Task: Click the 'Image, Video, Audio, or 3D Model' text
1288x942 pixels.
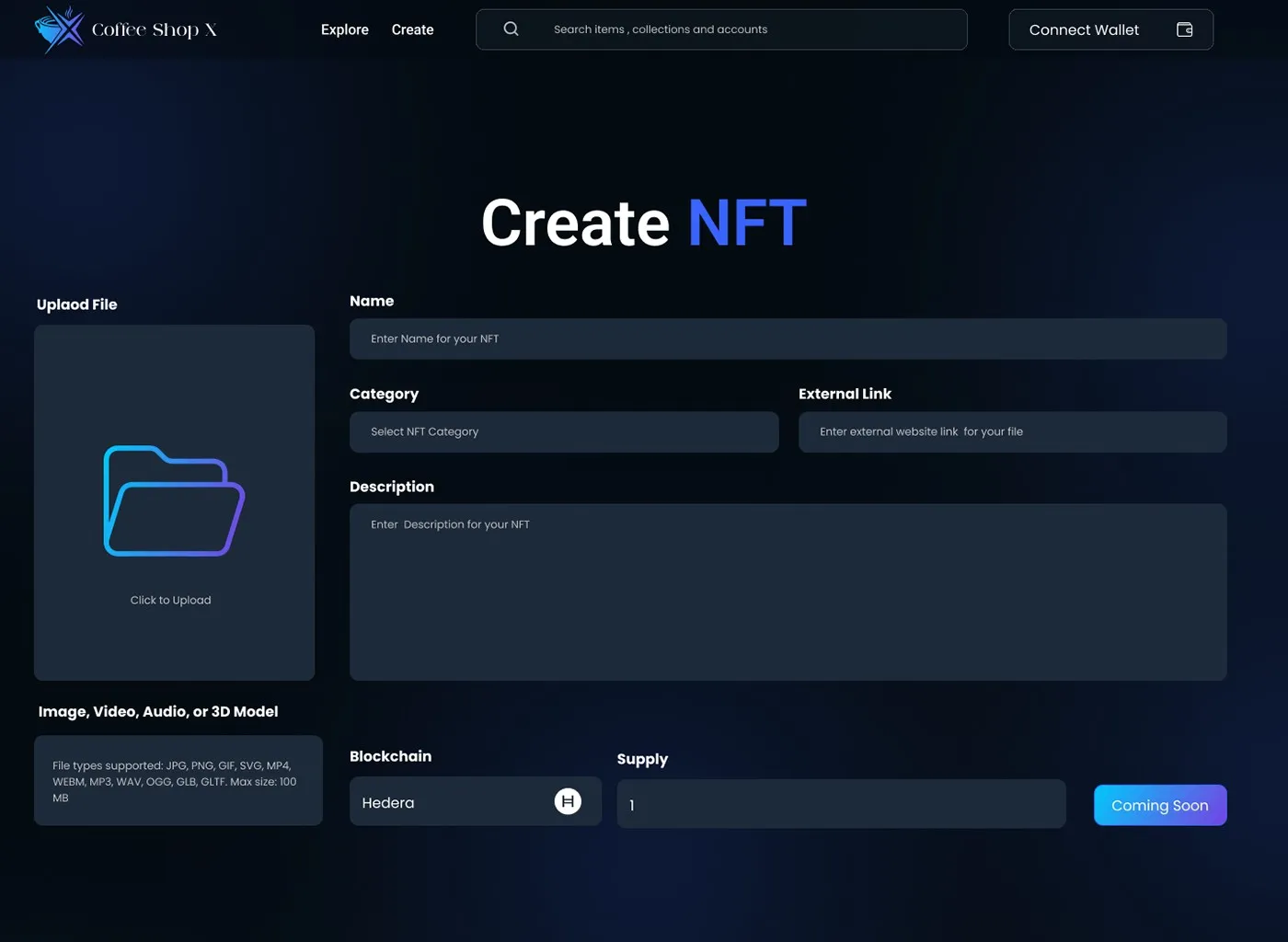Action: click(158, 711)
